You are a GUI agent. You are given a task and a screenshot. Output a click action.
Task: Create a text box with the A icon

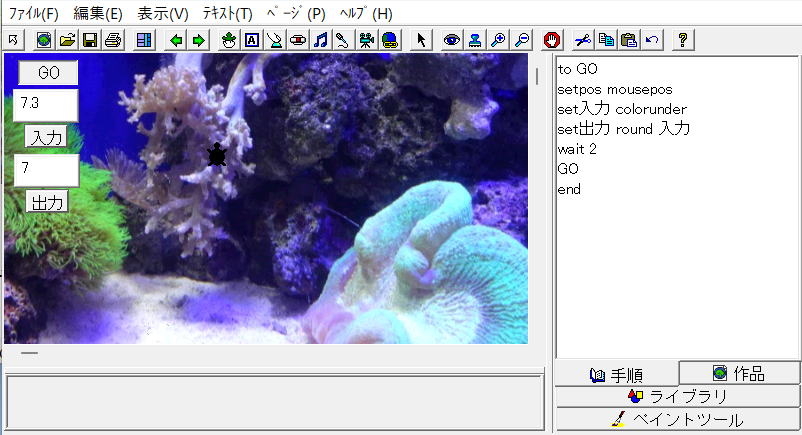tap(252, 39)
